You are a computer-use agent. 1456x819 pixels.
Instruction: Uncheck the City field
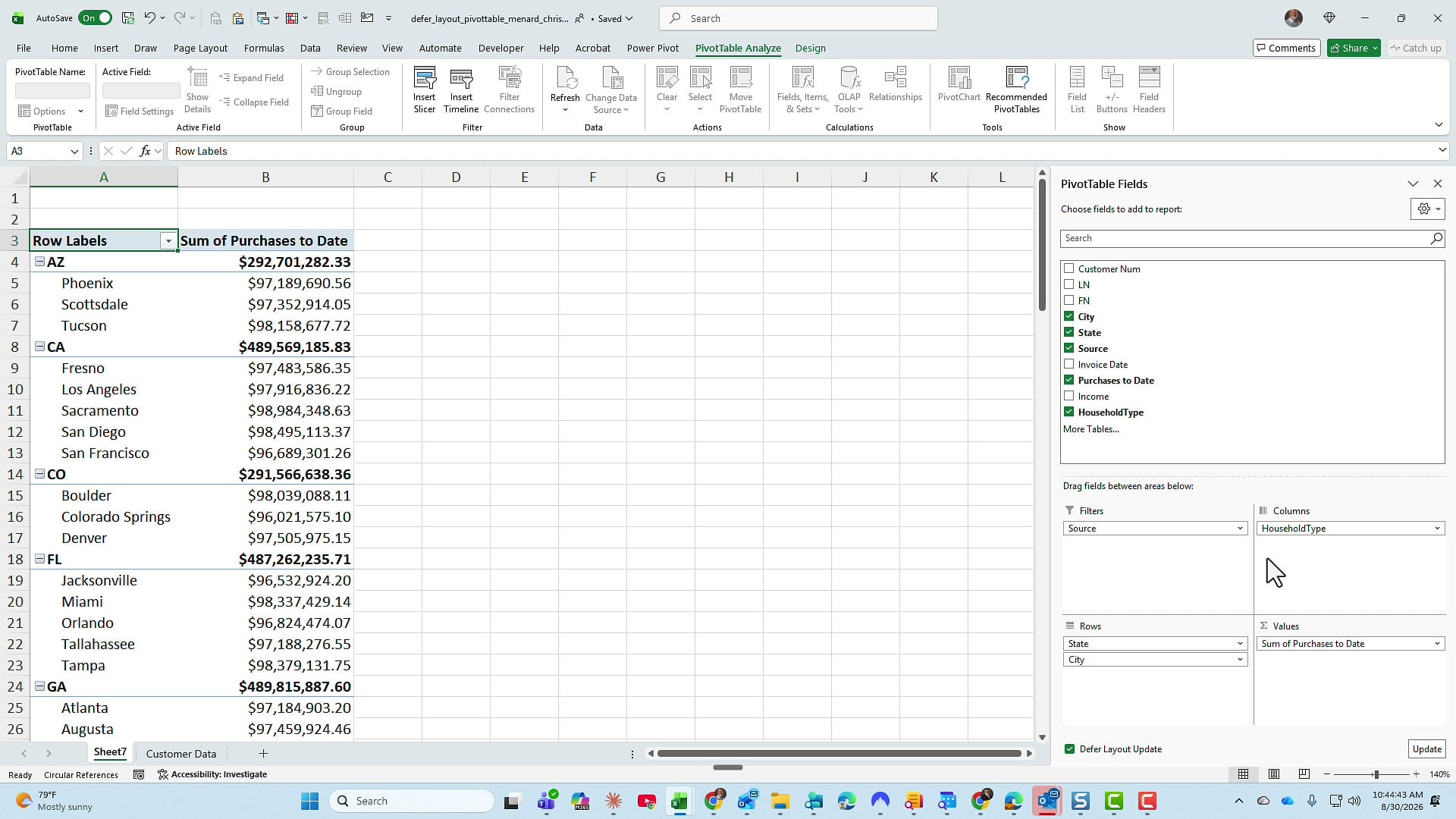(1068, 316)
